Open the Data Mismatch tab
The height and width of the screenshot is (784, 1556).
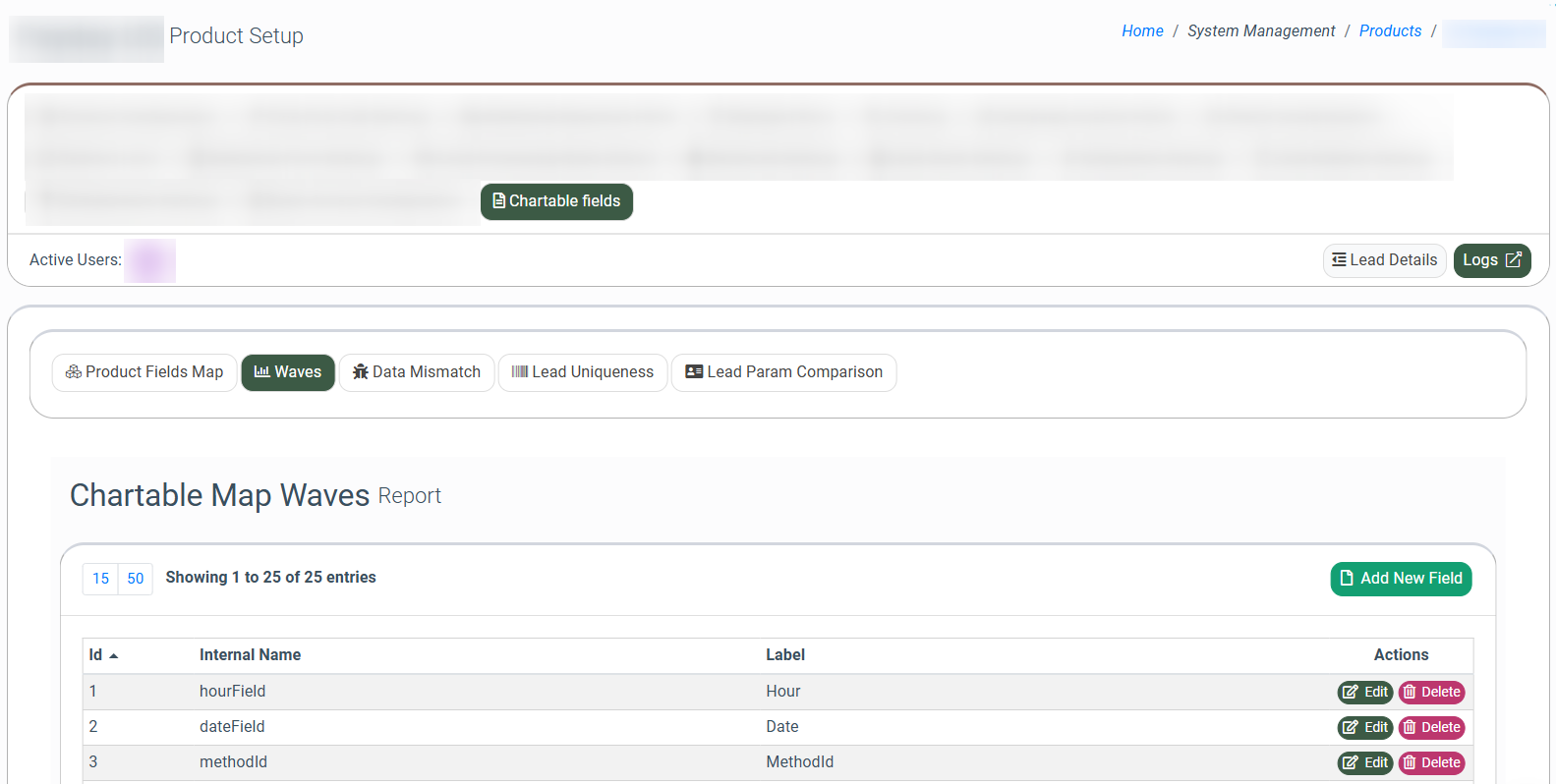417,372
